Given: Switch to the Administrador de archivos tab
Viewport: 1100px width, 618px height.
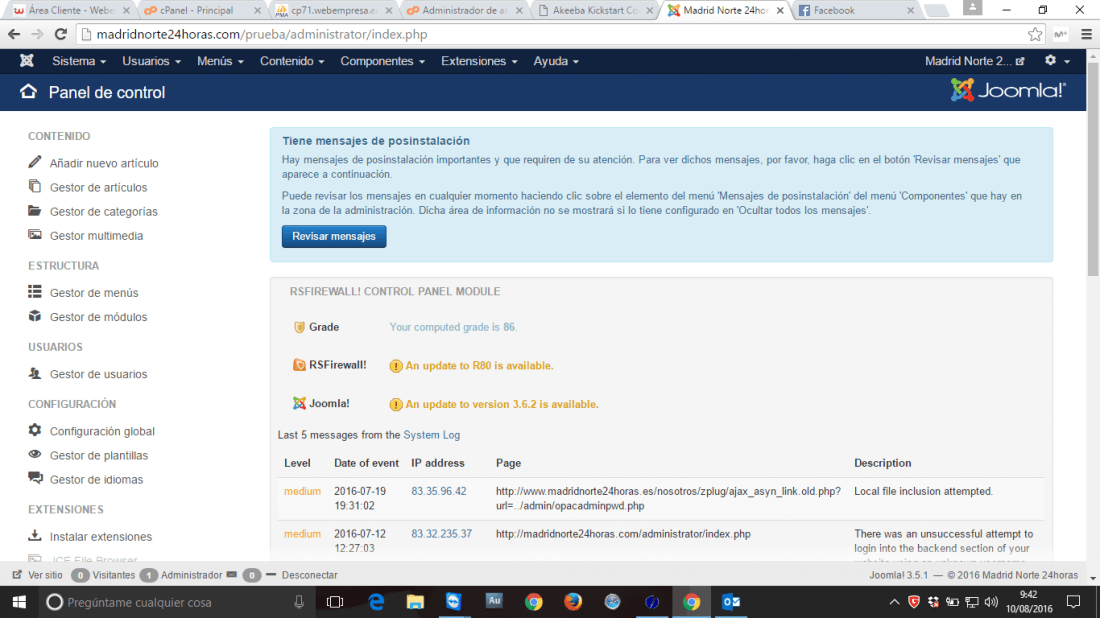Looking at the screenshot, I should [x=464, y=11].
